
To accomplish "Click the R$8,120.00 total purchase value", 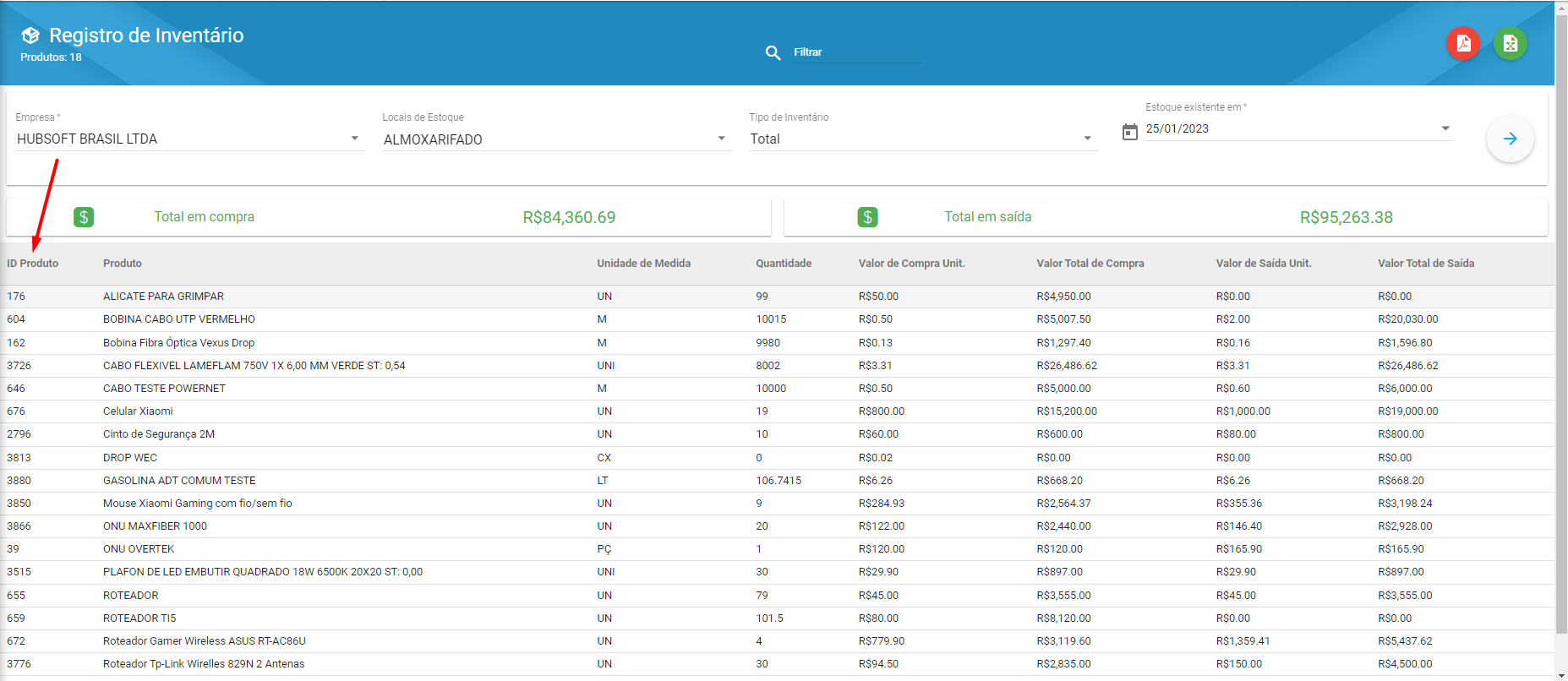I will pos(1063,618).
